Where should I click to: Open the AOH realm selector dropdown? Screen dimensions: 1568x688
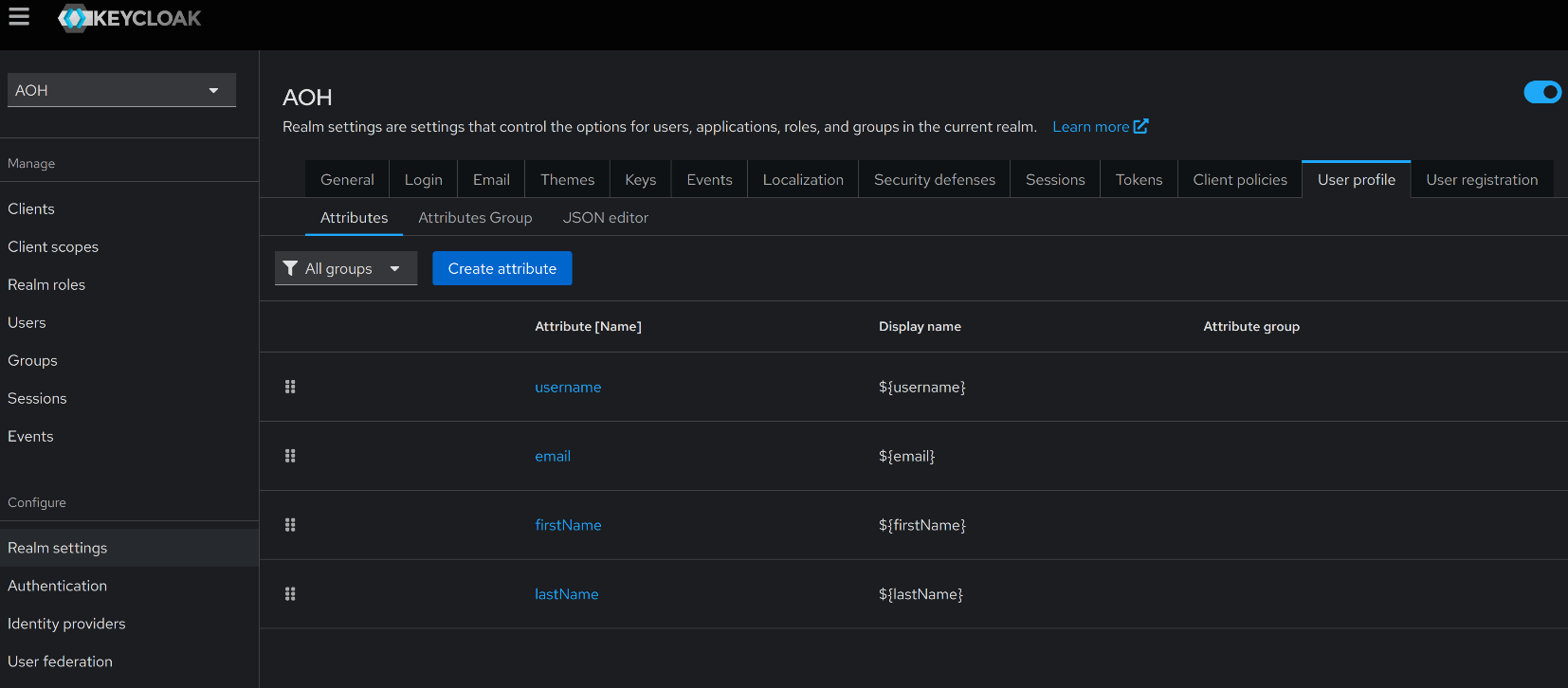point(121,90)
